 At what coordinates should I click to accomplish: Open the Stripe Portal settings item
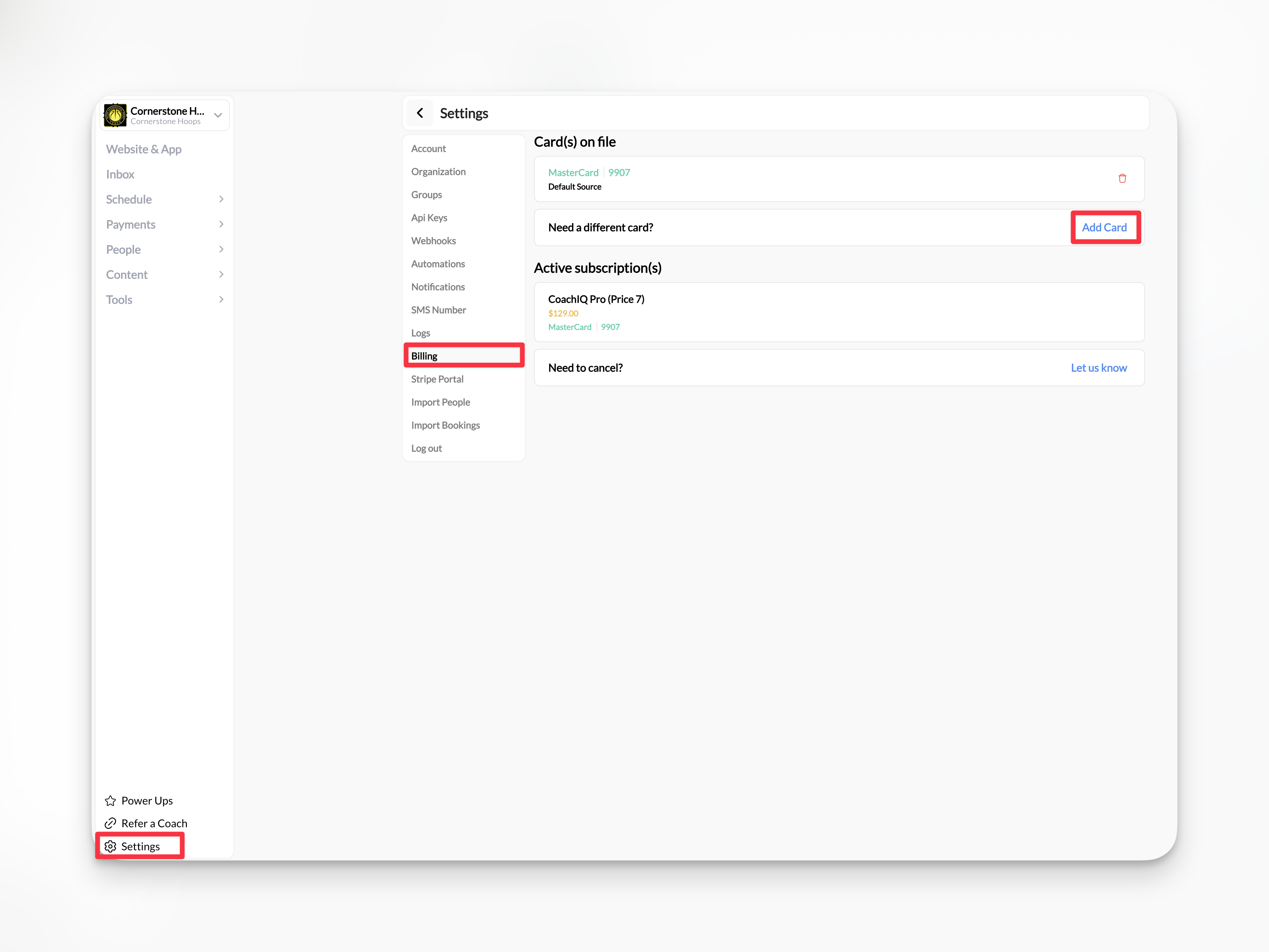[x=437, y=379]
